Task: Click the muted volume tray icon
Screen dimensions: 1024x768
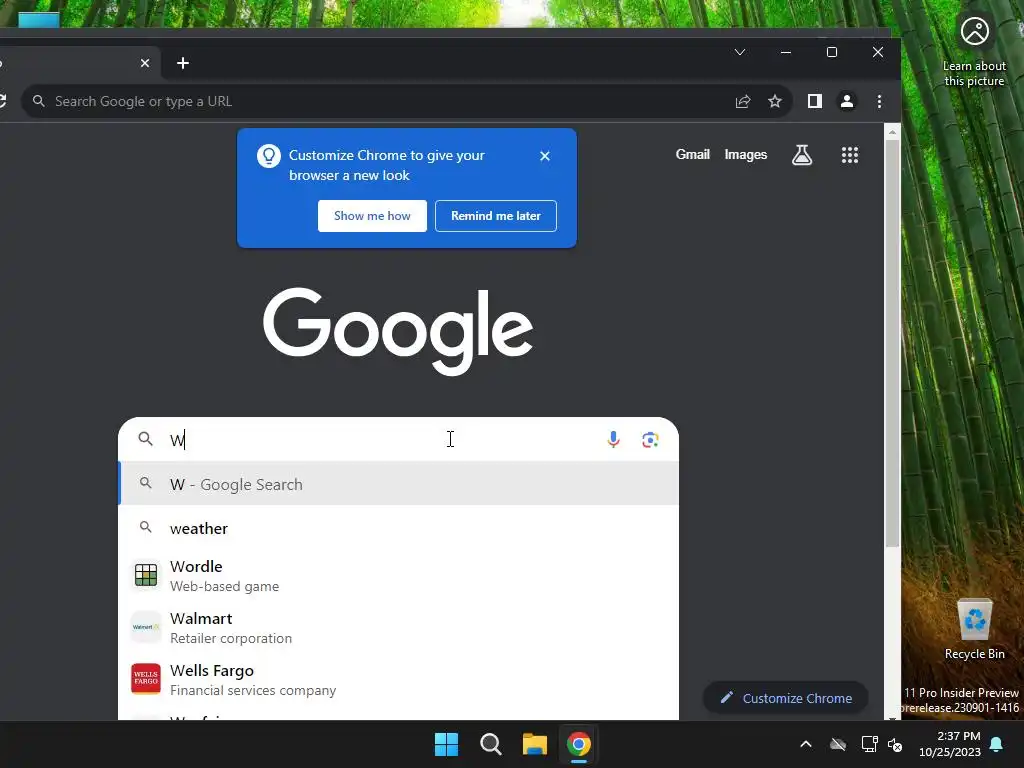Action: tap(895, 744)
